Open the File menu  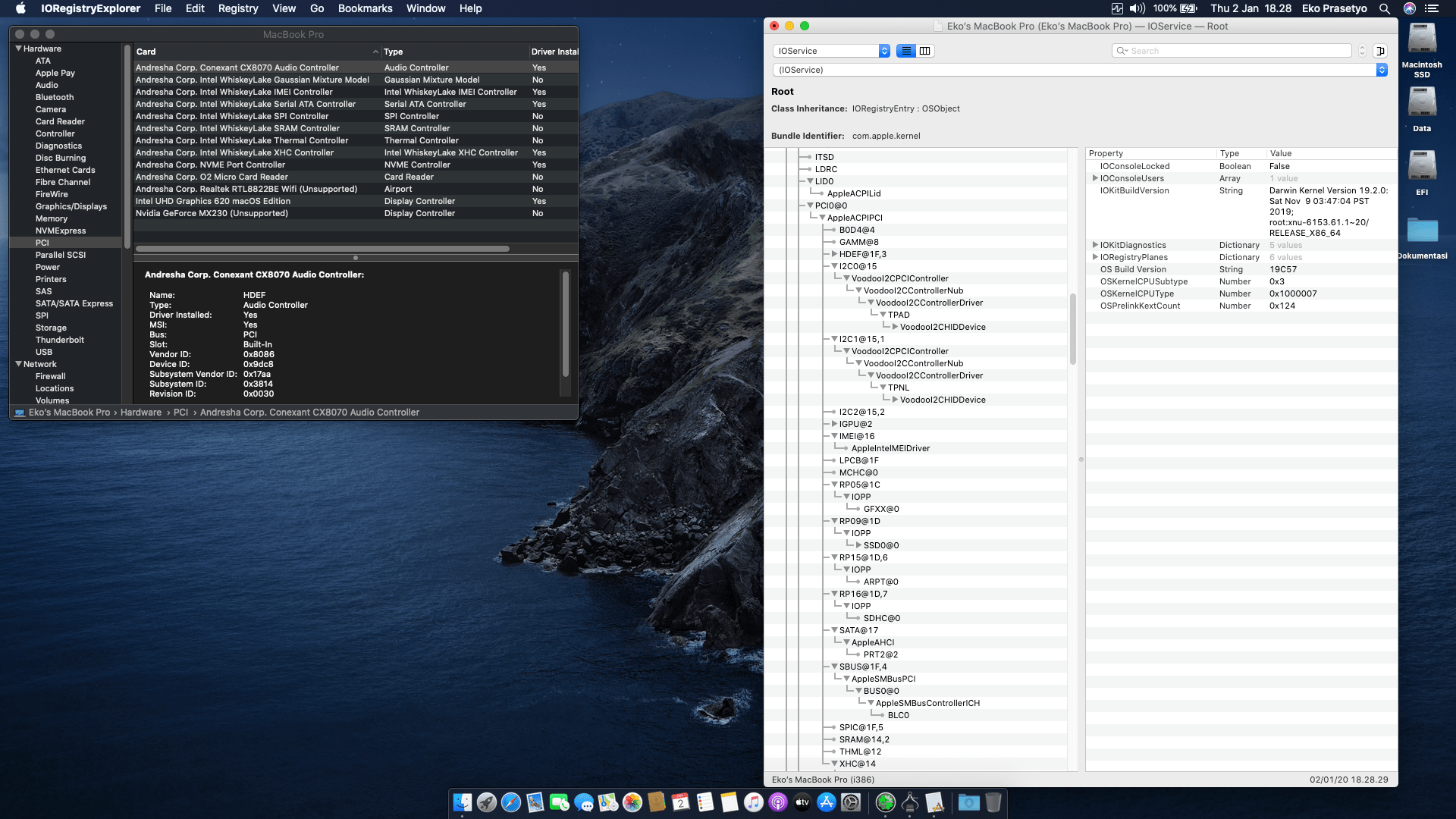(163, 8)
